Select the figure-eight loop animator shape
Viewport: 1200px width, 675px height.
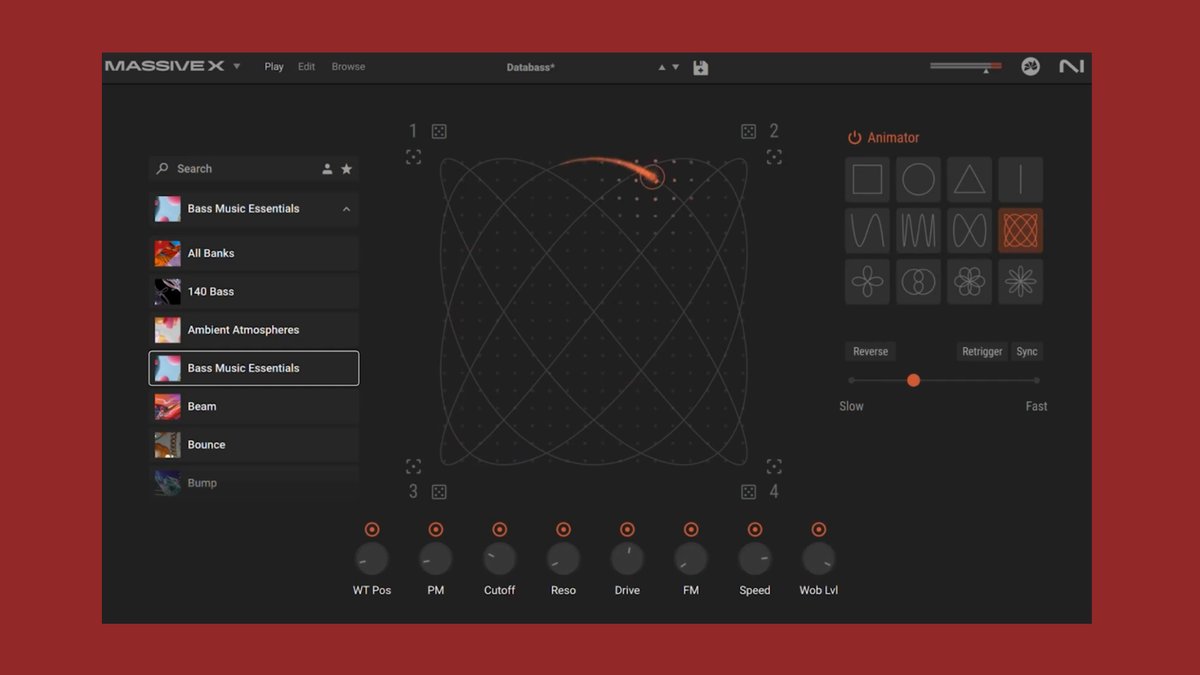click(969, 231)
